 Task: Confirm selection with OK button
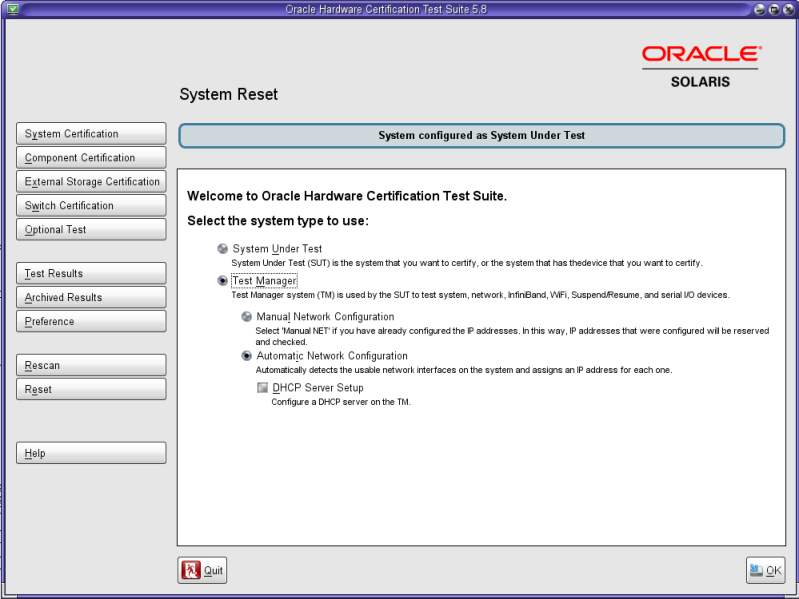pos(765,570)
